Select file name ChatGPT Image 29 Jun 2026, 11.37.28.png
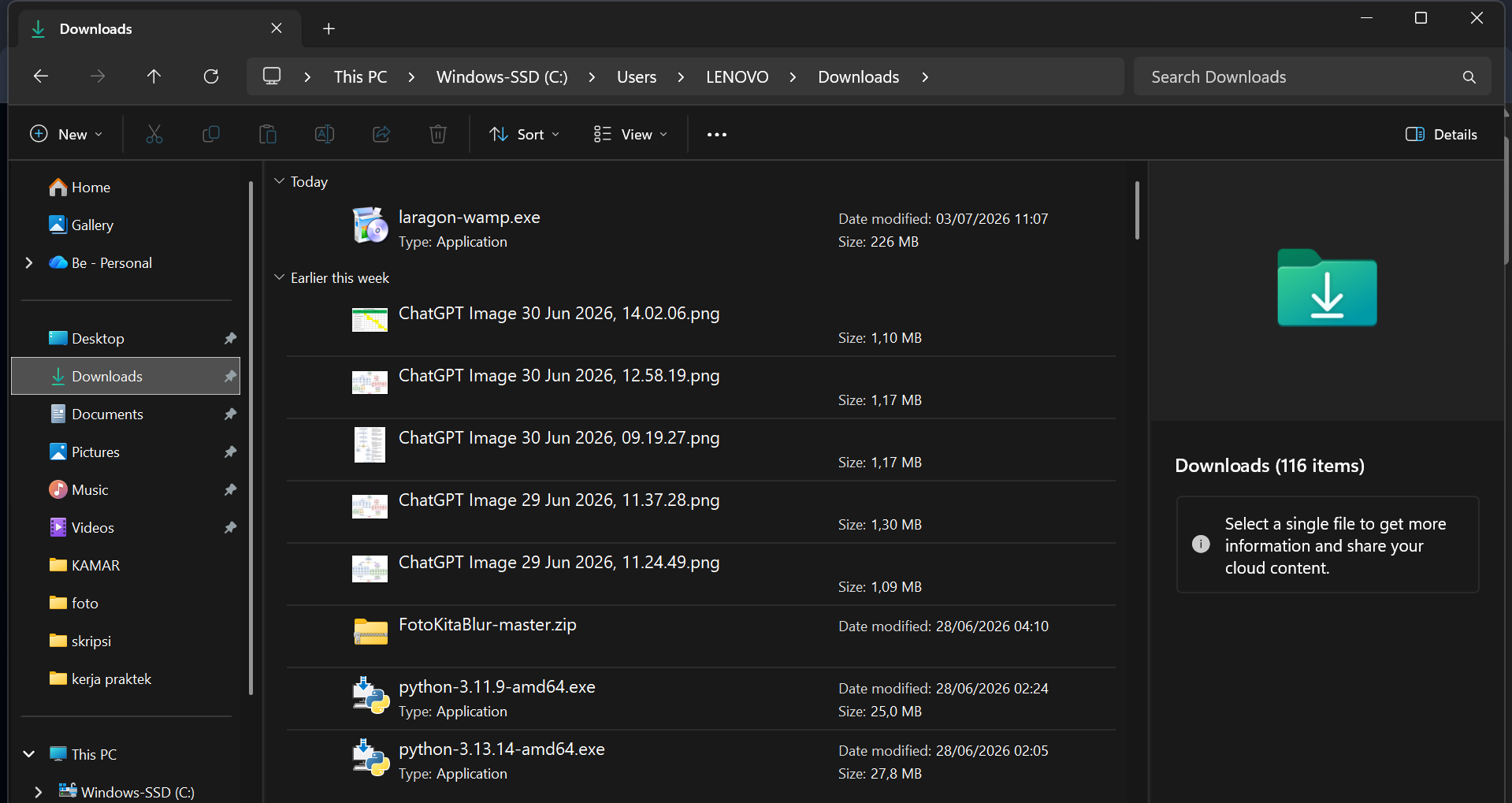 [x=559, y=500]
